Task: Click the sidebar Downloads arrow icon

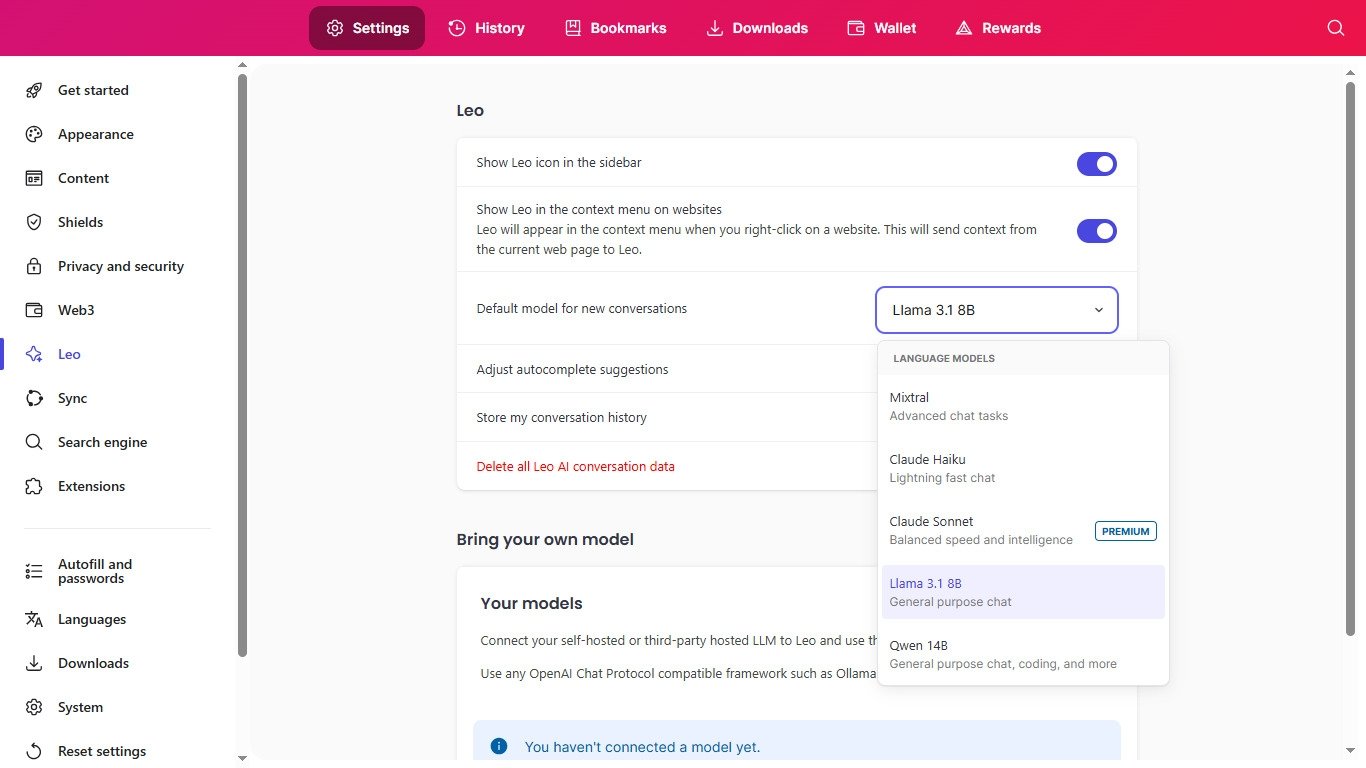Action: 34,663
